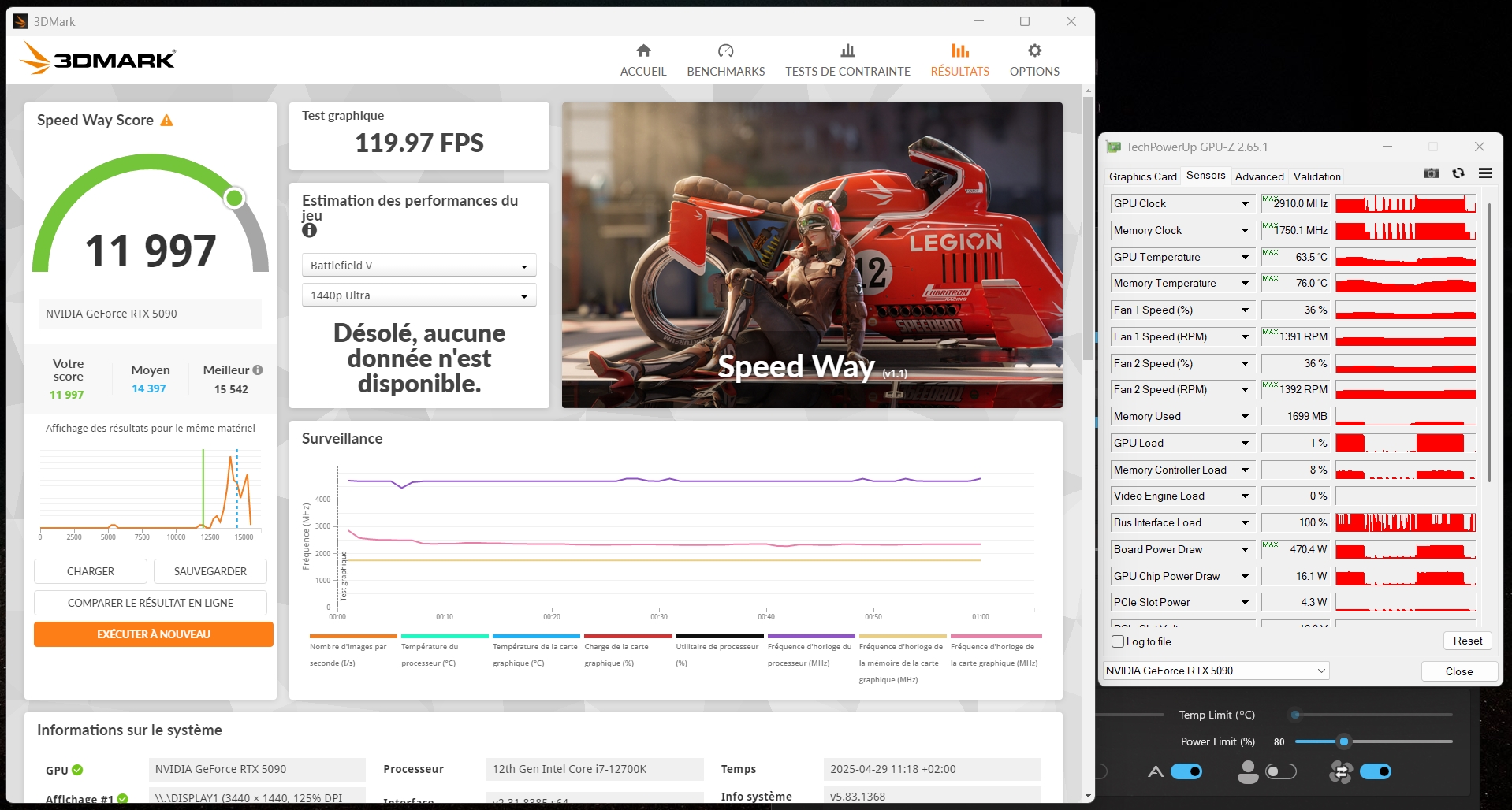This screenshot has height=810, width=1512.
Task: Click the GPU-Z screenshot camera icon
Action: (x=1432, y=173)
